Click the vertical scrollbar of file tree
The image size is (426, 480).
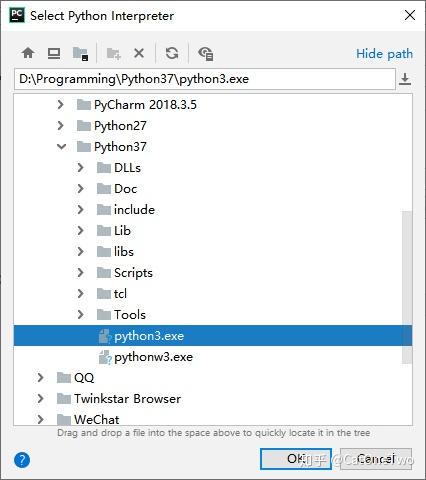[x=407, y=287]
